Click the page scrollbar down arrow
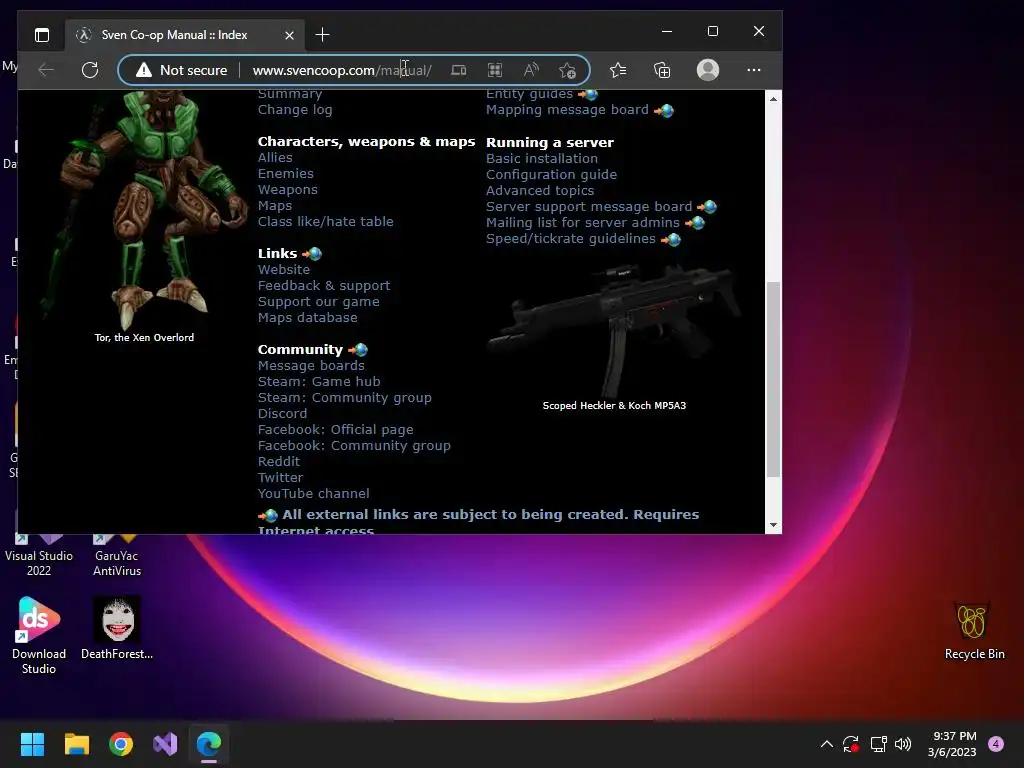Screen dimensions: 1024x768 click(x=773, y=525)
